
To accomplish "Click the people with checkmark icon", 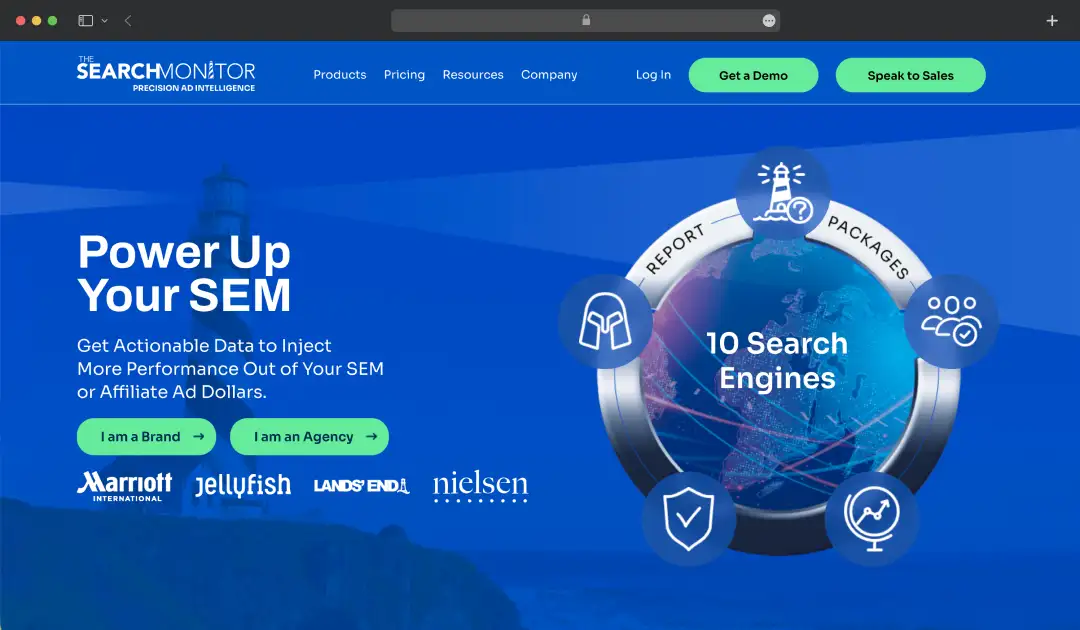I will (951, 321).
